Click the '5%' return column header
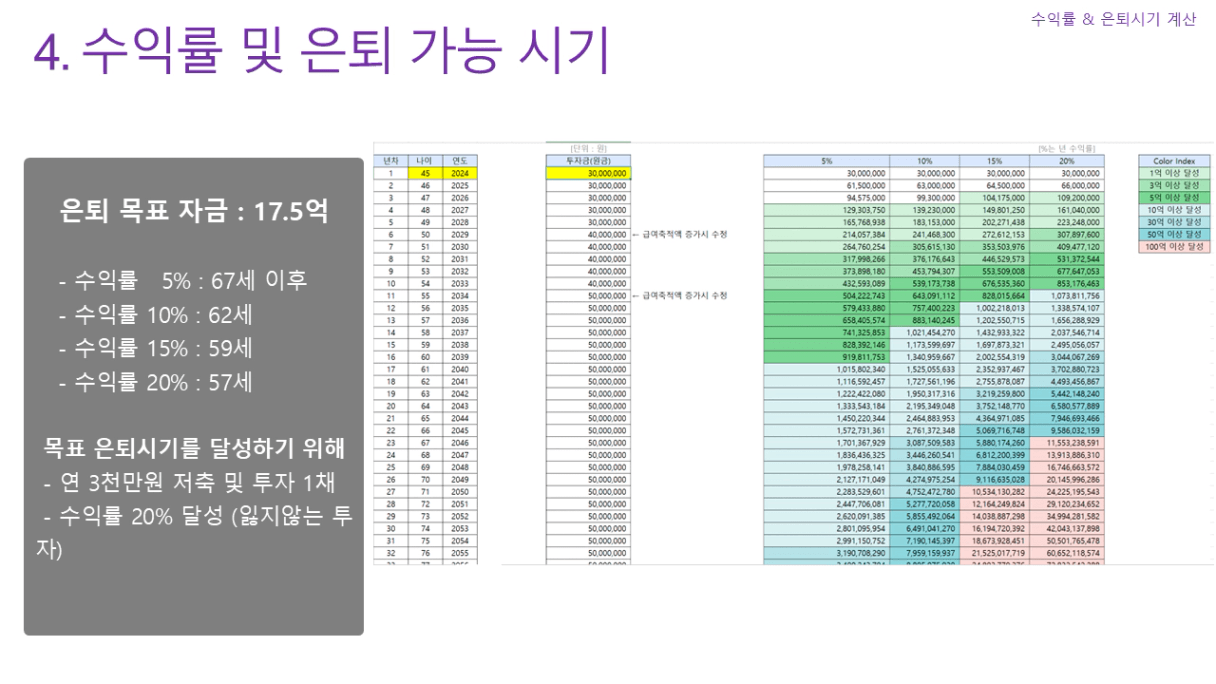The image size is (1216, 684). 826,160
